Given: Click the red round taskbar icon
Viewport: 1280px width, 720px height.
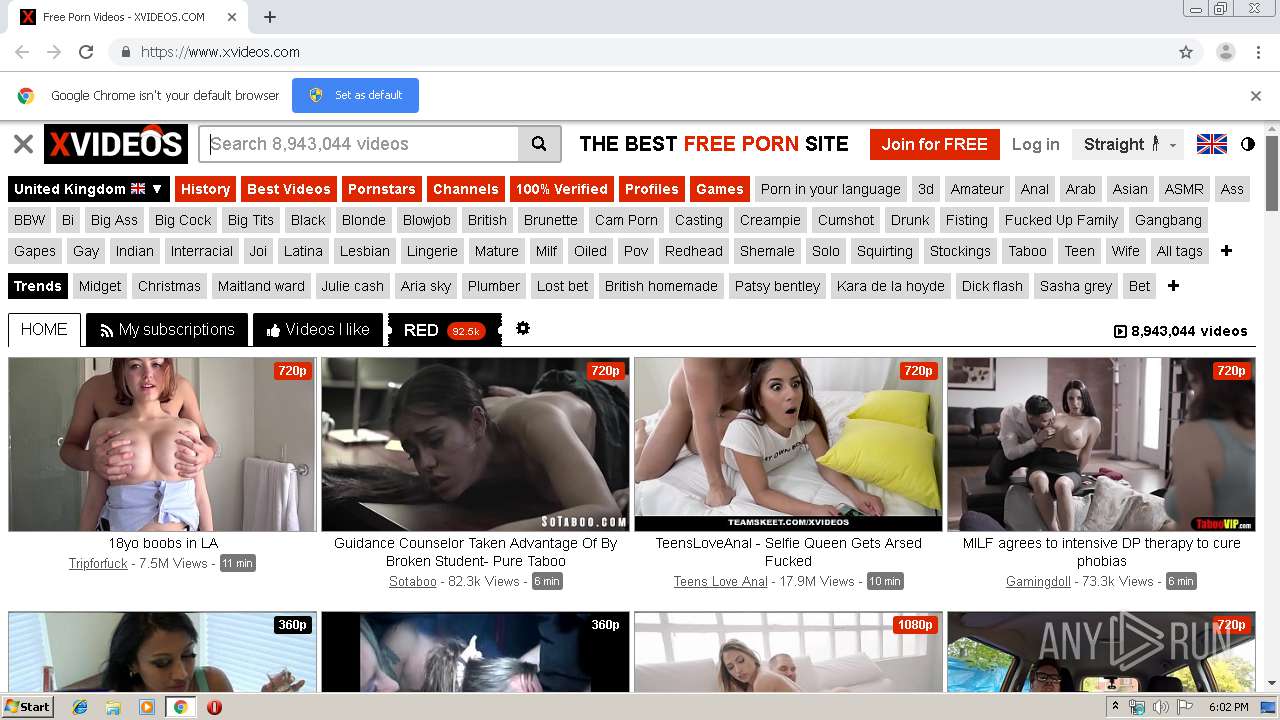Looking at the screenshot, I should click(x=214, y=707).
